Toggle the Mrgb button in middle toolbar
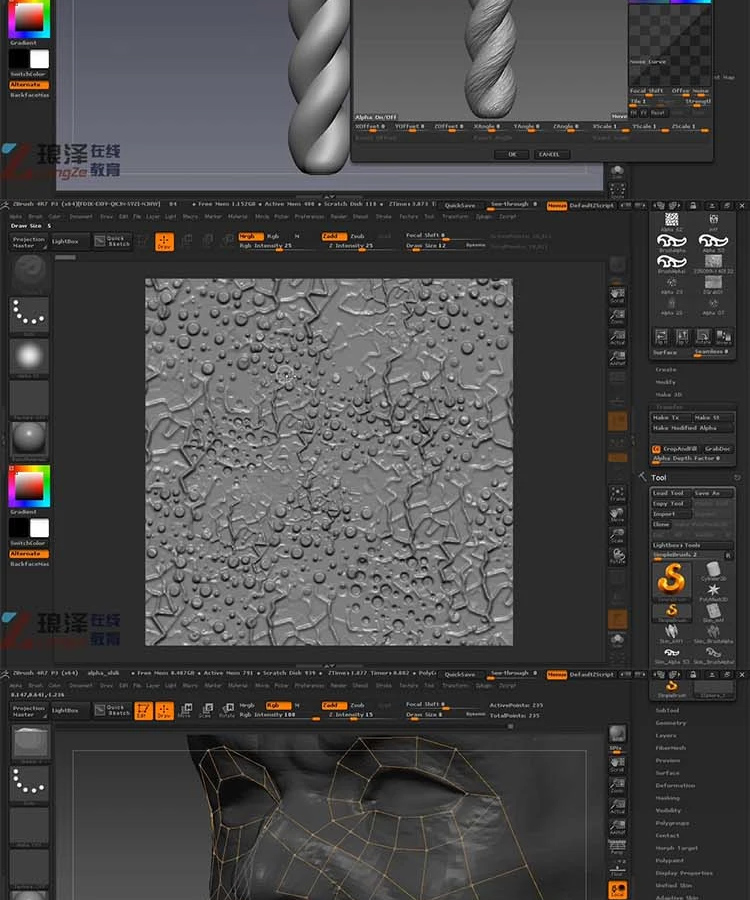Viewport: 750px width, 900px height. point(250,236)
